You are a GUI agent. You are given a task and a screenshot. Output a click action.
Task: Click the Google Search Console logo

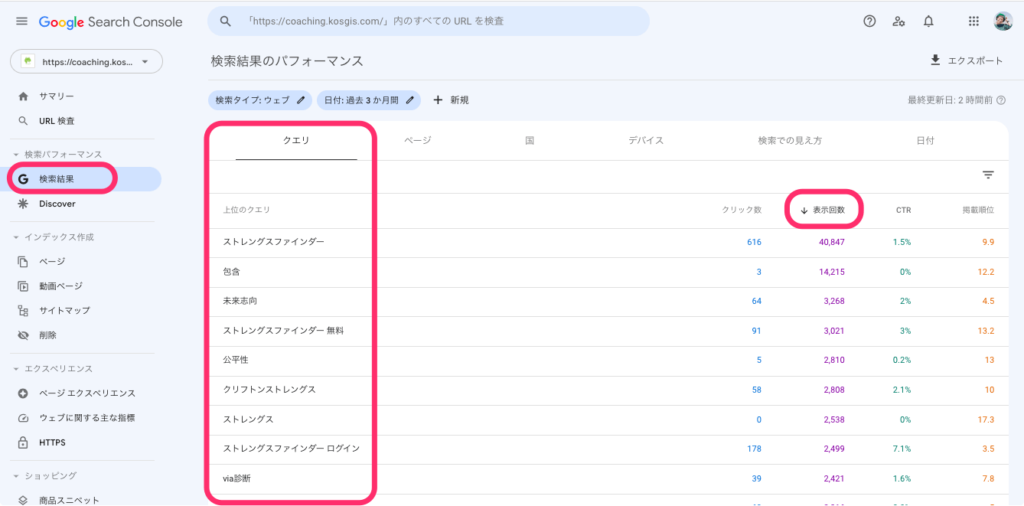coord(110,22)
